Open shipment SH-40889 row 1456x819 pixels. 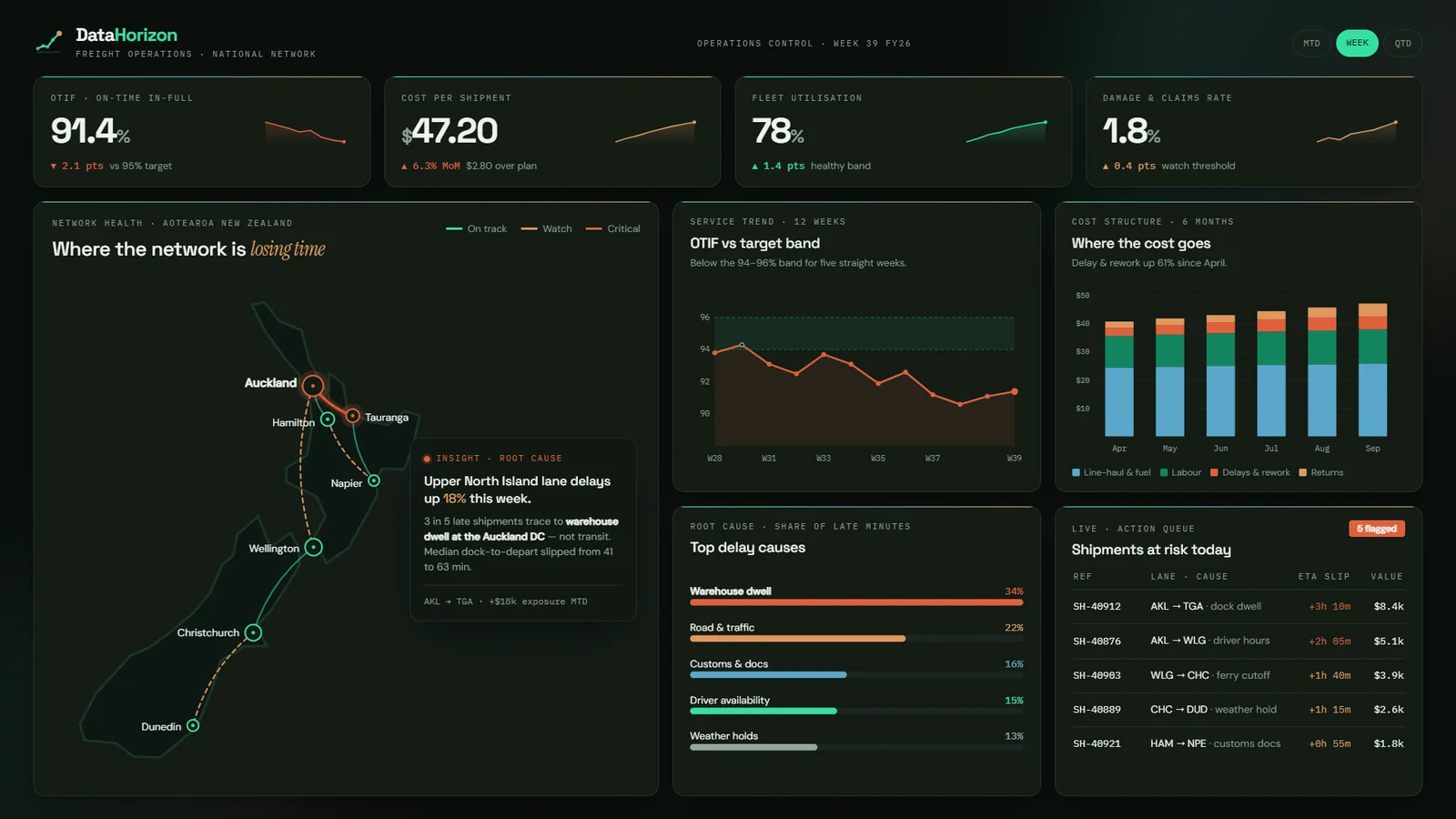(1238, 709)
